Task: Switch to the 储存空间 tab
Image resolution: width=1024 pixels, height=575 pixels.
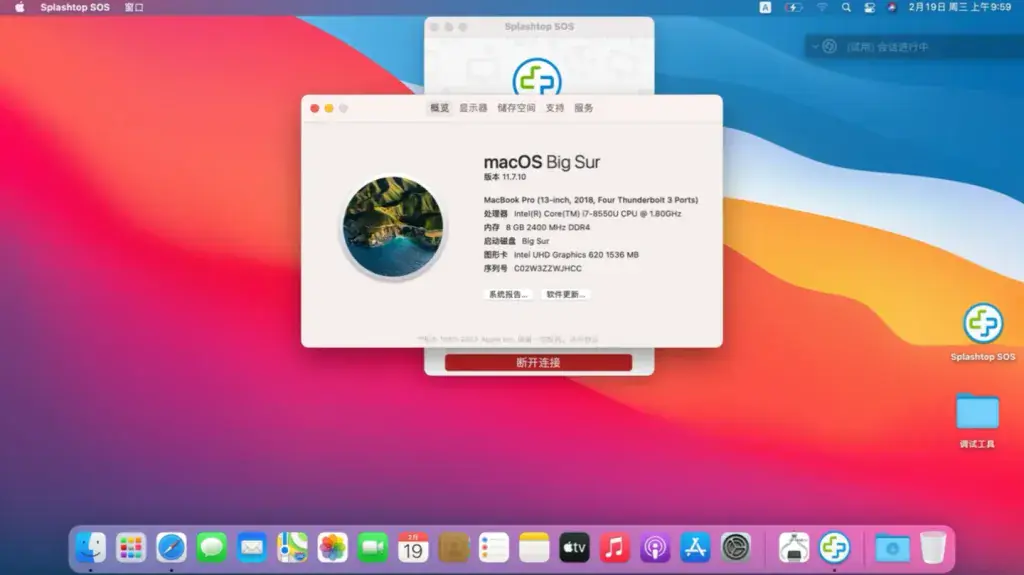Action: click(x=516, y=108)
